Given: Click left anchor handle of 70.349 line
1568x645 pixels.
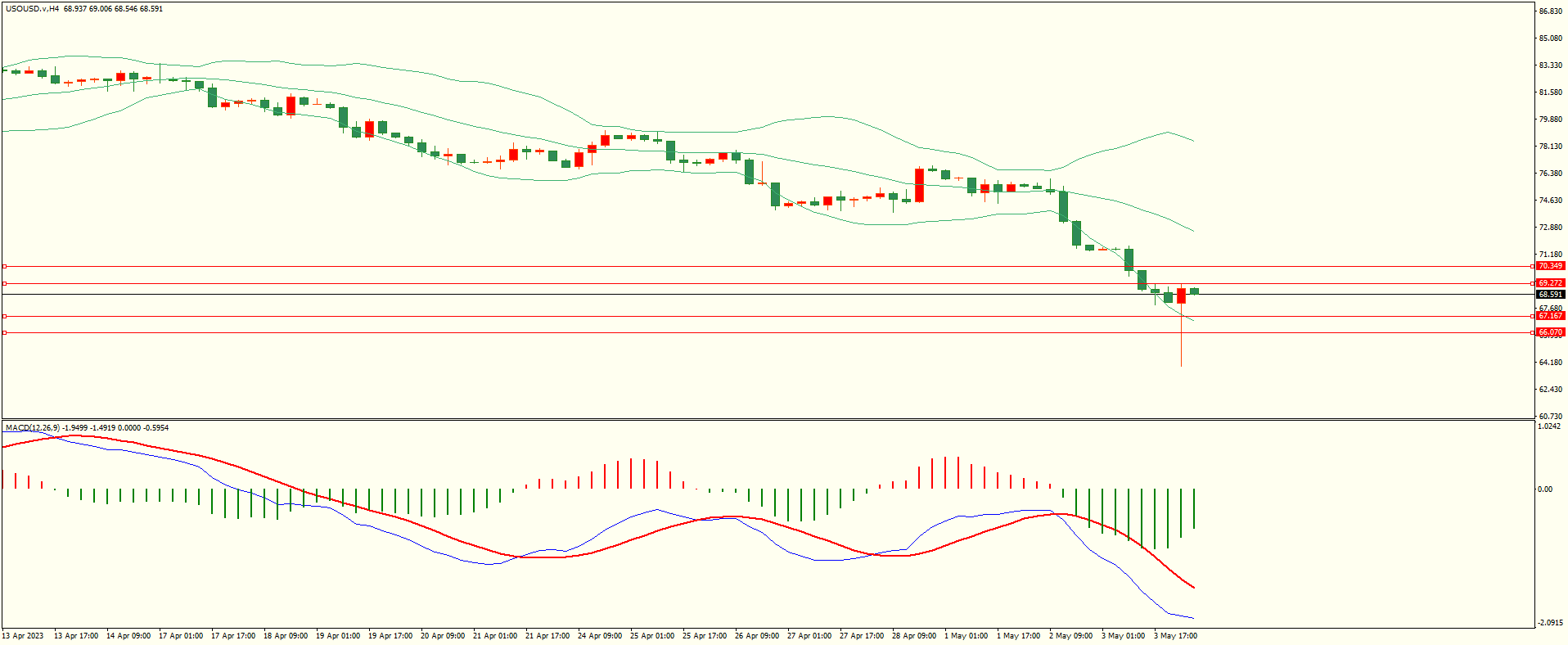Looking at the screenshot, I should (x=4, y=266).
